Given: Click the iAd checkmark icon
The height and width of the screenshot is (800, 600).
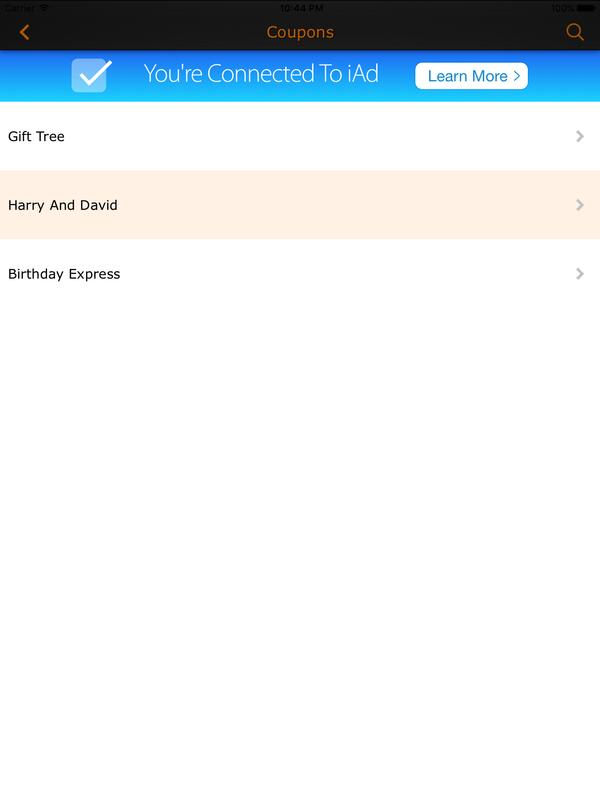Looking at the screenshot, I should point(91,75).
